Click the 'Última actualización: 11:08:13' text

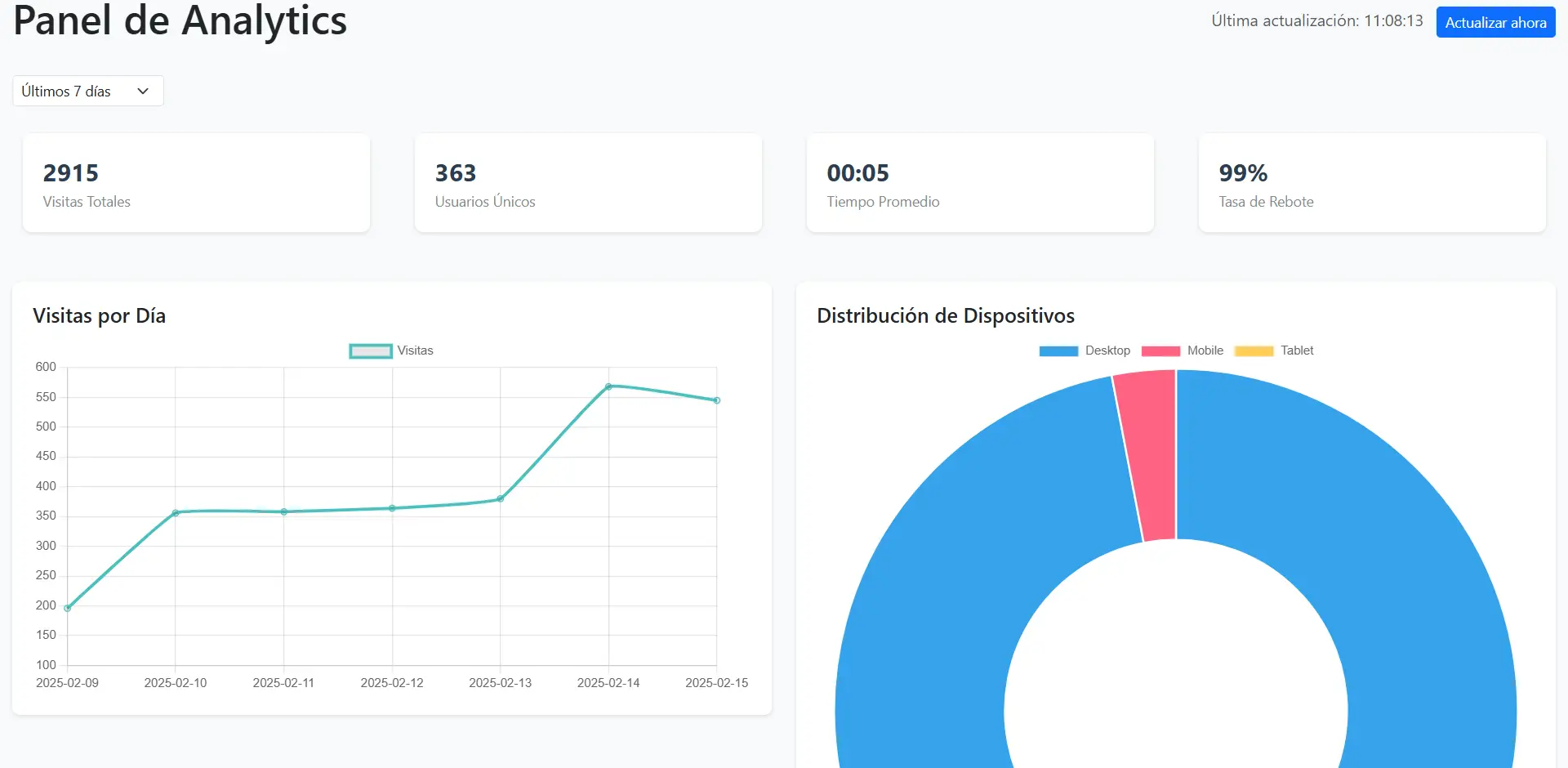pyautogui.click(x=1316, y=21)
